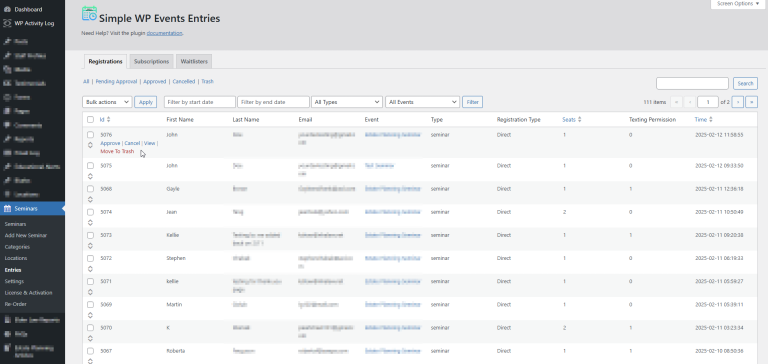Focus the Filter by end date field

point(273,102)
